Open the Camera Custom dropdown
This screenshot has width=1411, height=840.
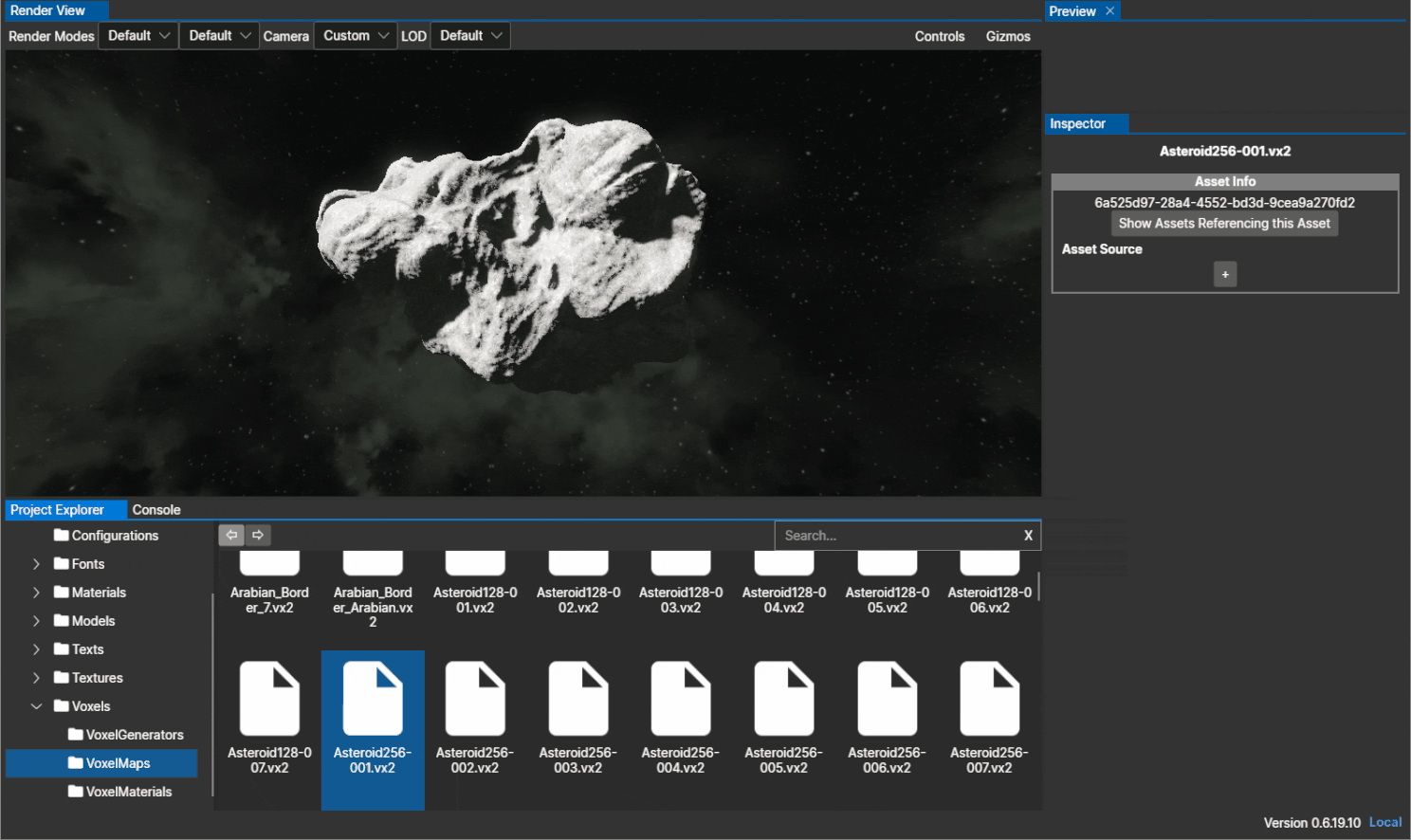pos(356,35)
